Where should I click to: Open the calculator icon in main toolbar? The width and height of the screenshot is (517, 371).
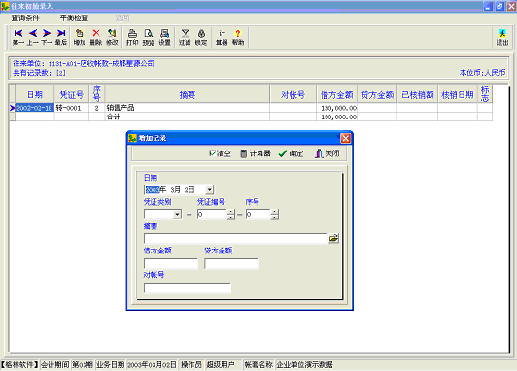[x=222, y=37]
